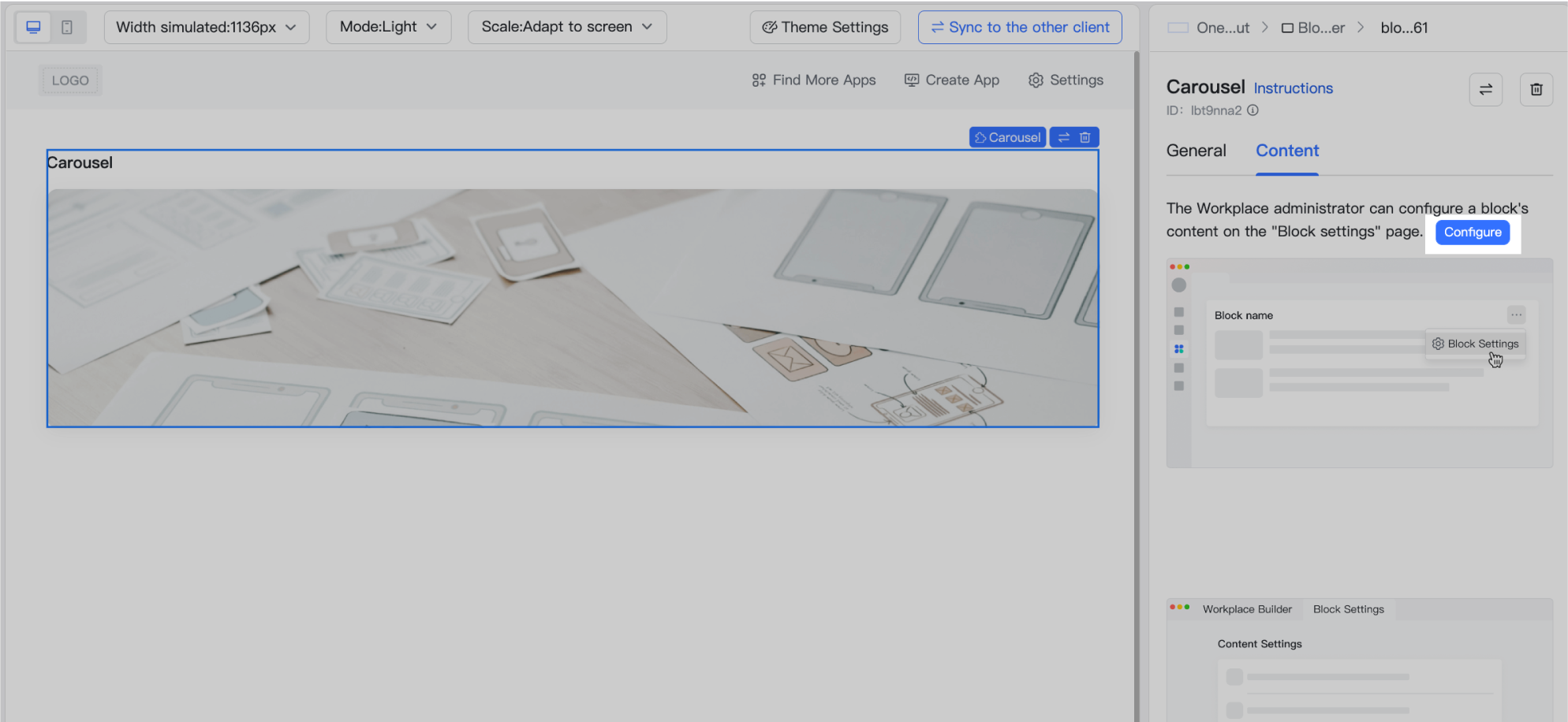Image resolution: width=1568 pixels, height=722 pixels.
Task: Click Content Settings heading
Action: 1260,644
